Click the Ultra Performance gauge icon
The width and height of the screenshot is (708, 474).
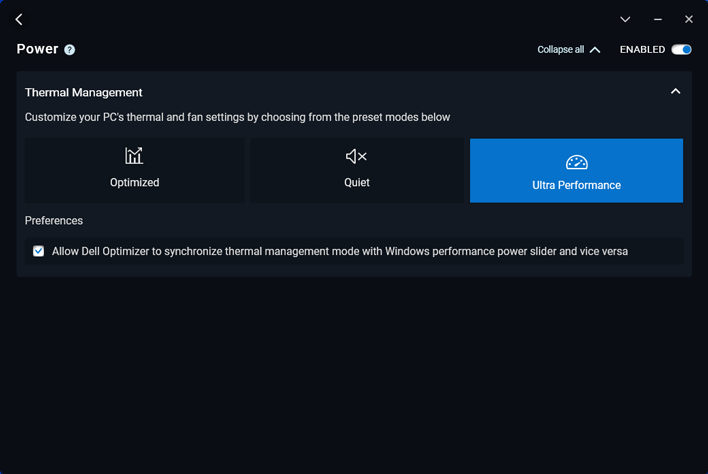576,162
